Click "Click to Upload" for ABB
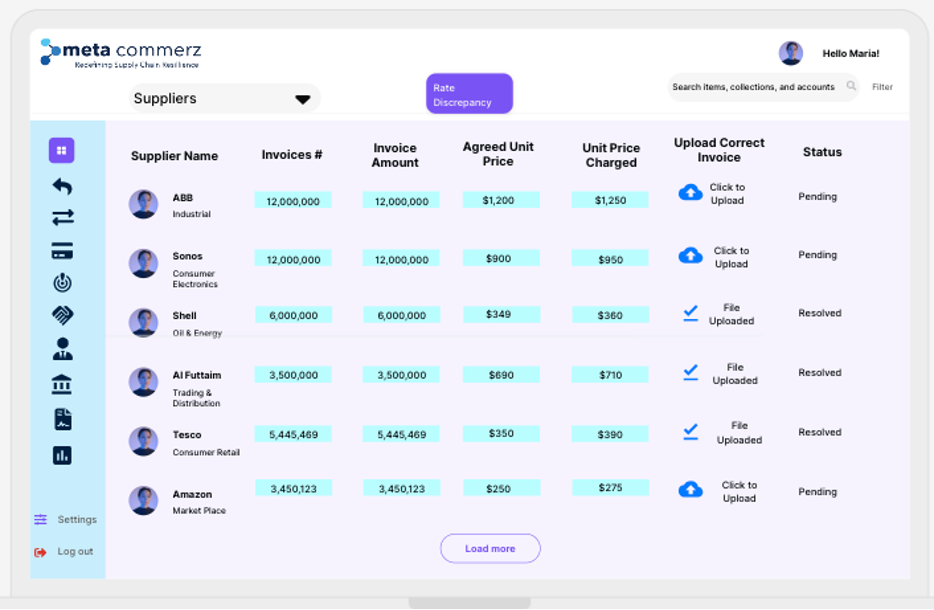 tap(727, 194)
